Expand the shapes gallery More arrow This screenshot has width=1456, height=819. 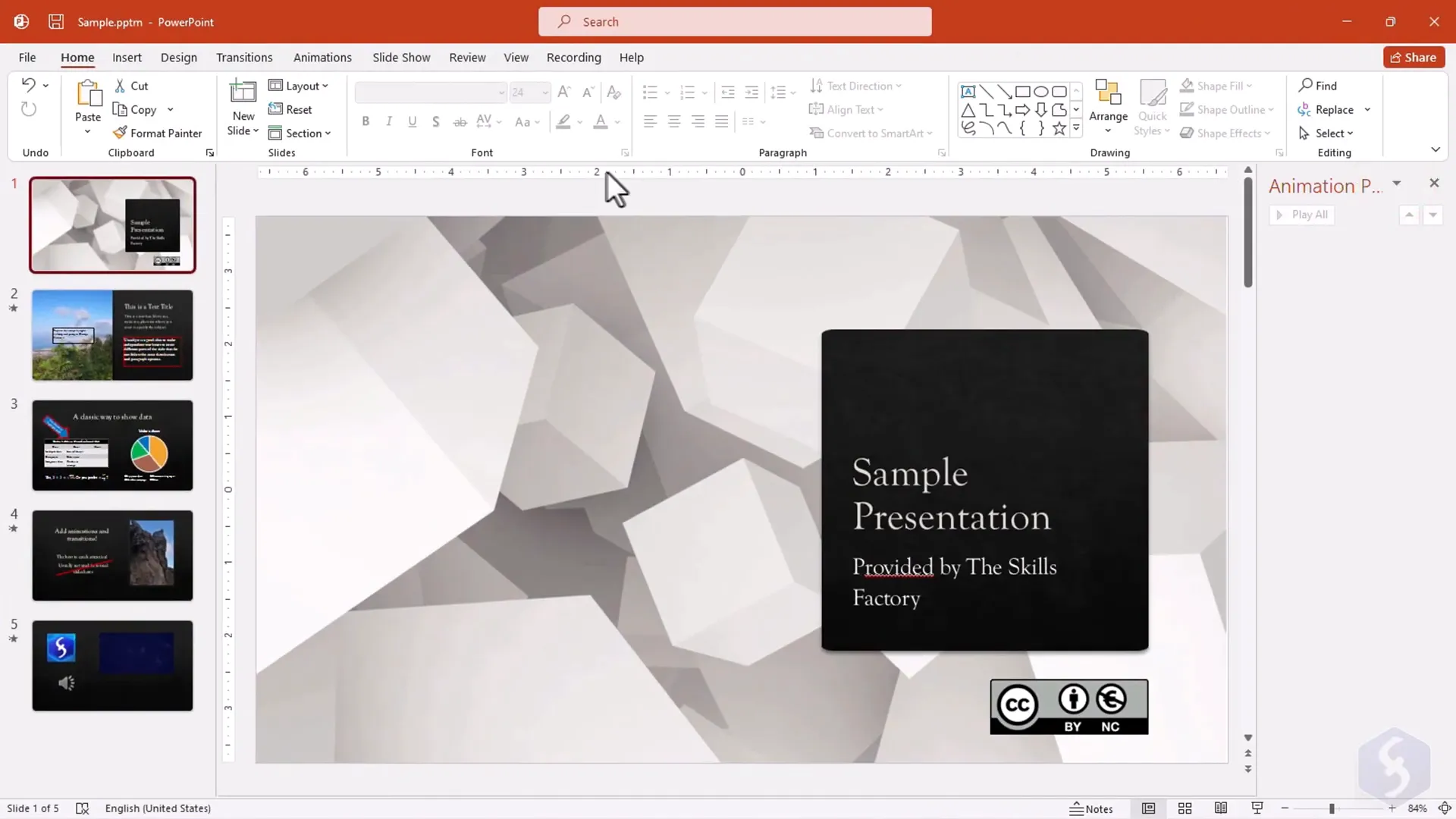click(1075, 128)
